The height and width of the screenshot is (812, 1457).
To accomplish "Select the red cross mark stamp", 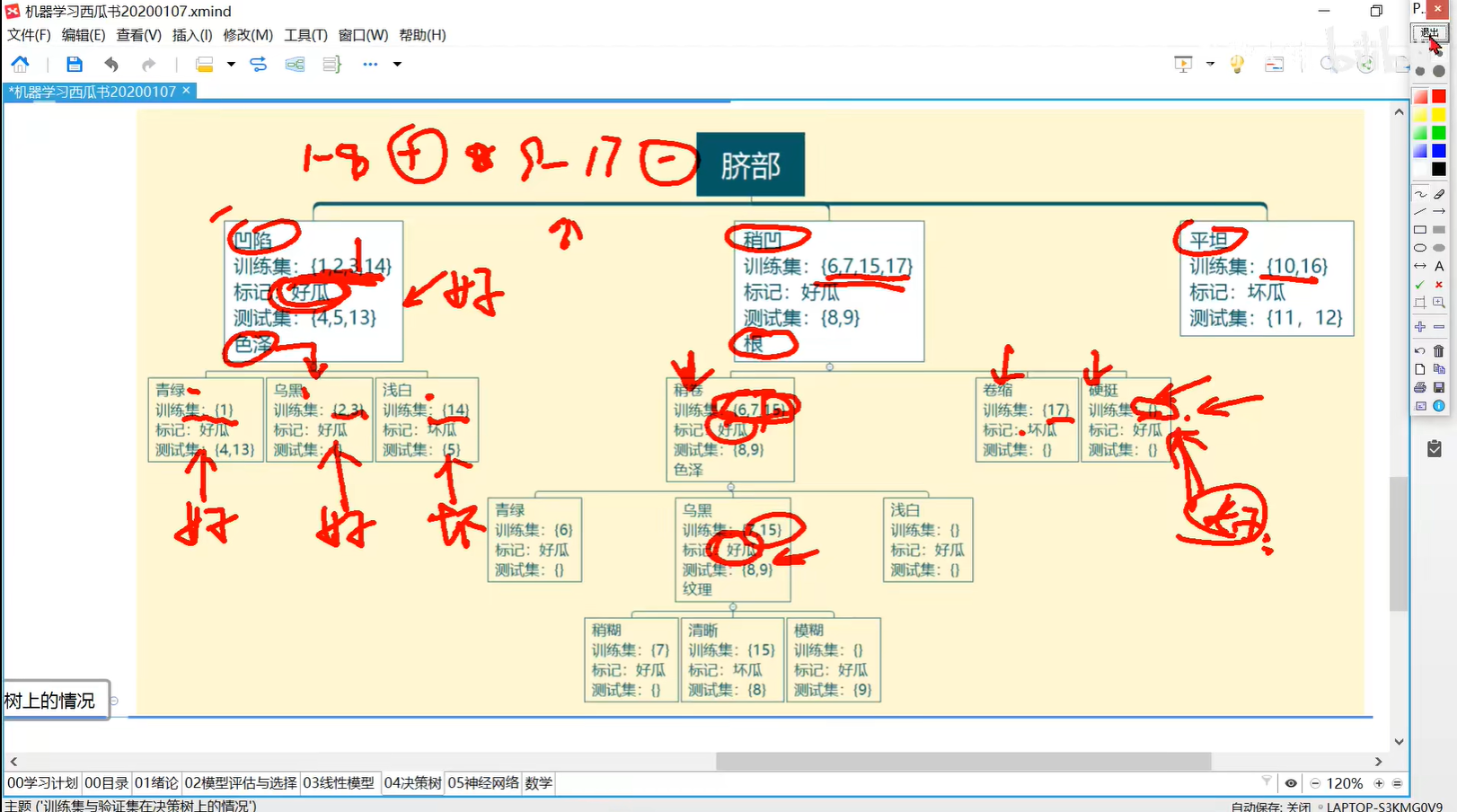I will tap(1439, 285).
